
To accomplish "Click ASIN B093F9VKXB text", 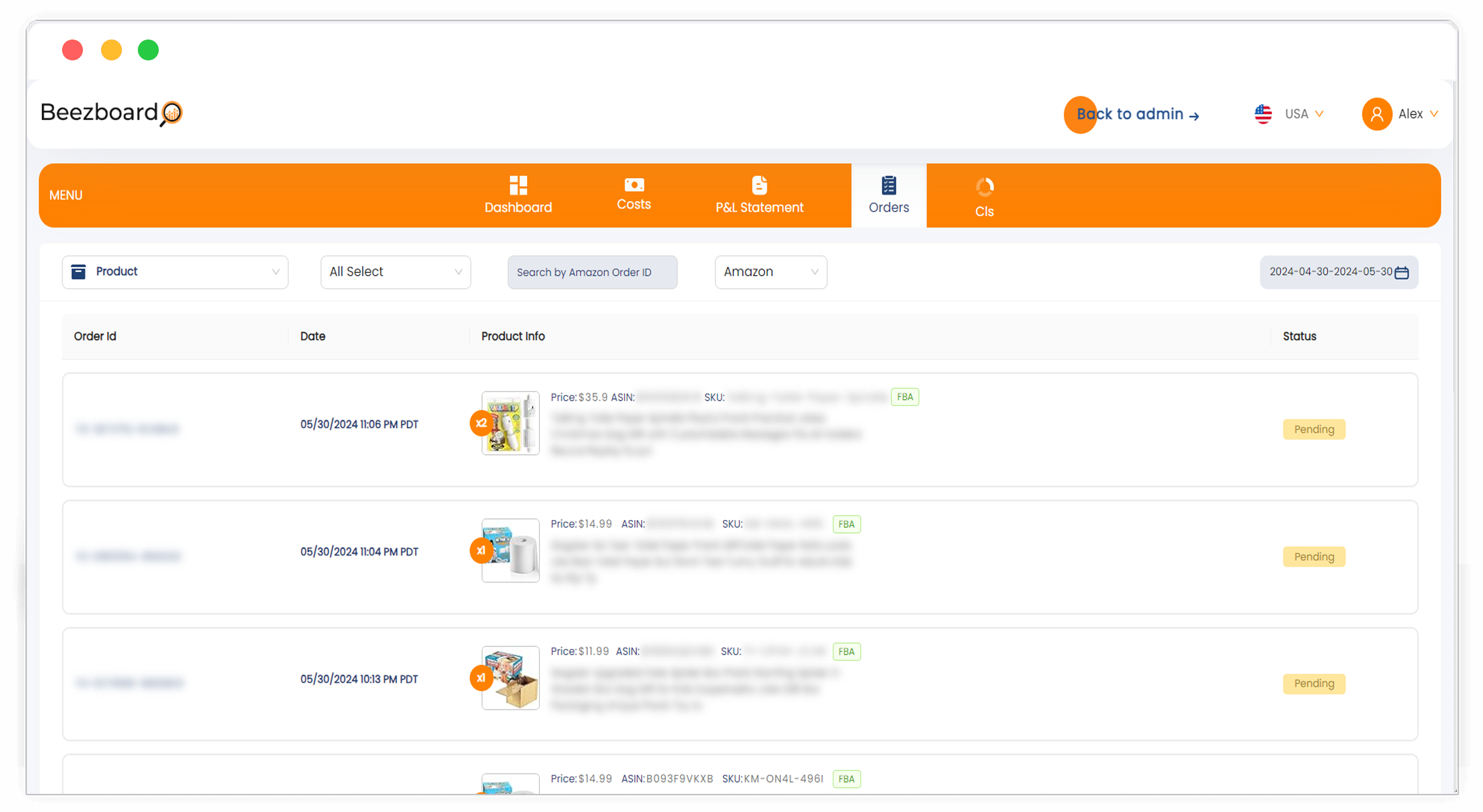I will 667,779.
